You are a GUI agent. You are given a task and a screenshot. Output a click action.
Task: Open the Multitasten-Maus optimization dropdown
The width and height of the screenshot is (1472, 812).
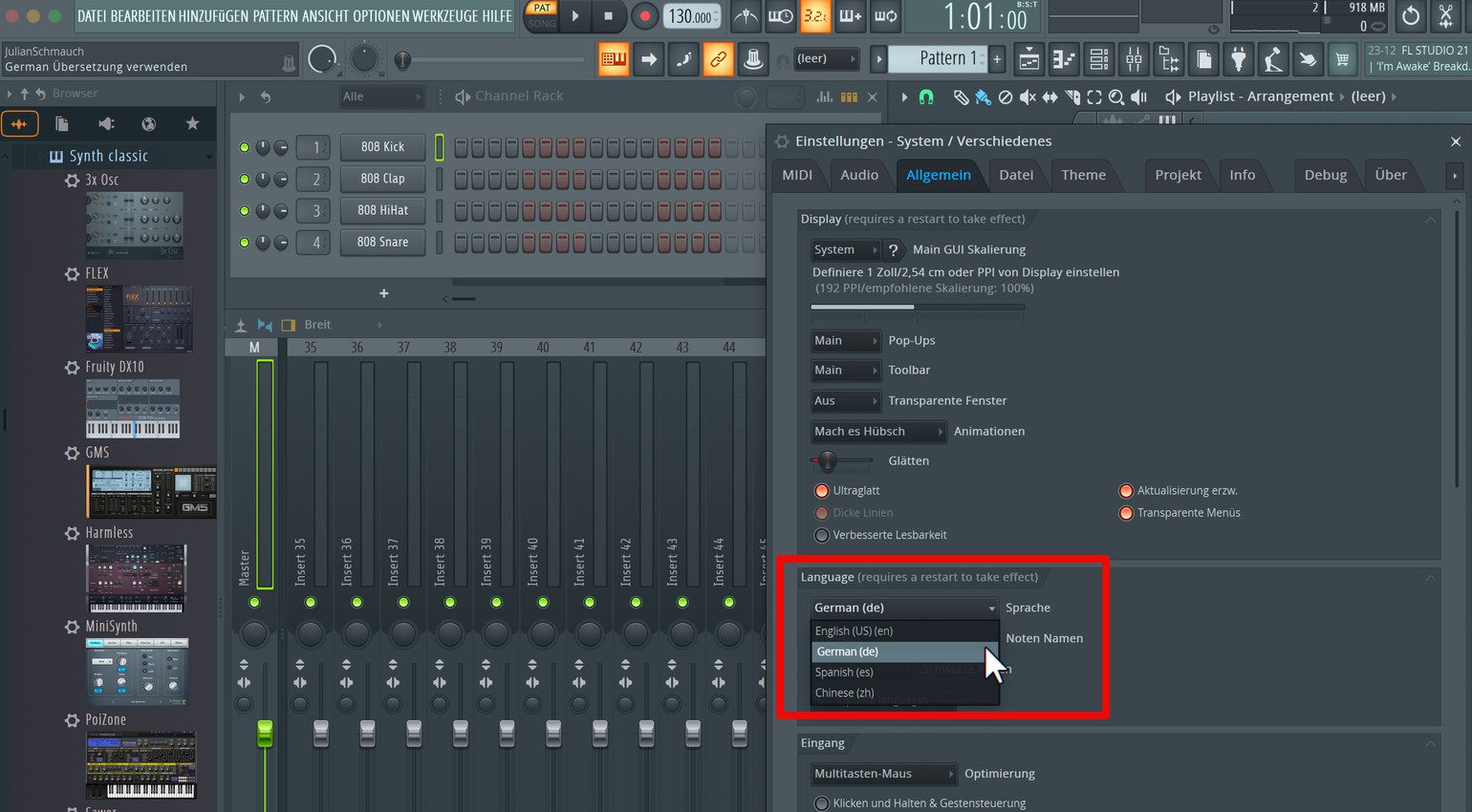(883, 774)
